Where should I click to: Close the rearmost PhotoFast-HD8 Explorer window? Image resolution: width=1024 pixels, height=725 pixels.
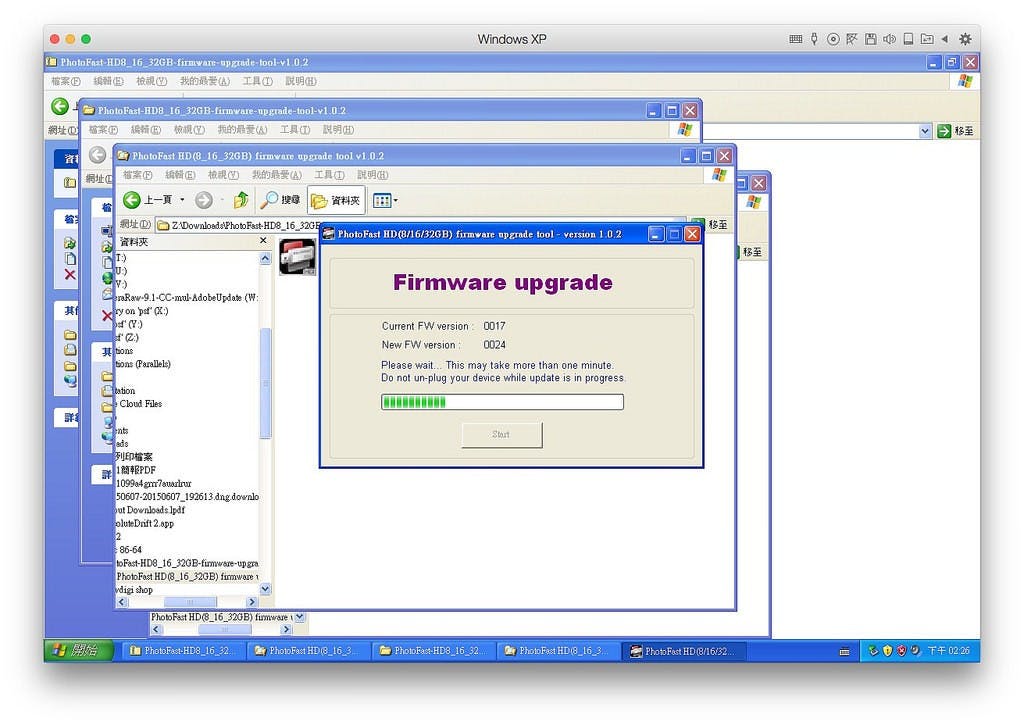coord(970,62)
